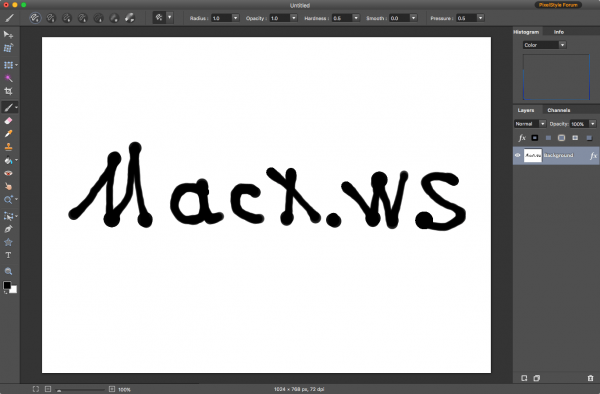Switch to the Channels tab
The image size is (600, 394).
(558, 110)
